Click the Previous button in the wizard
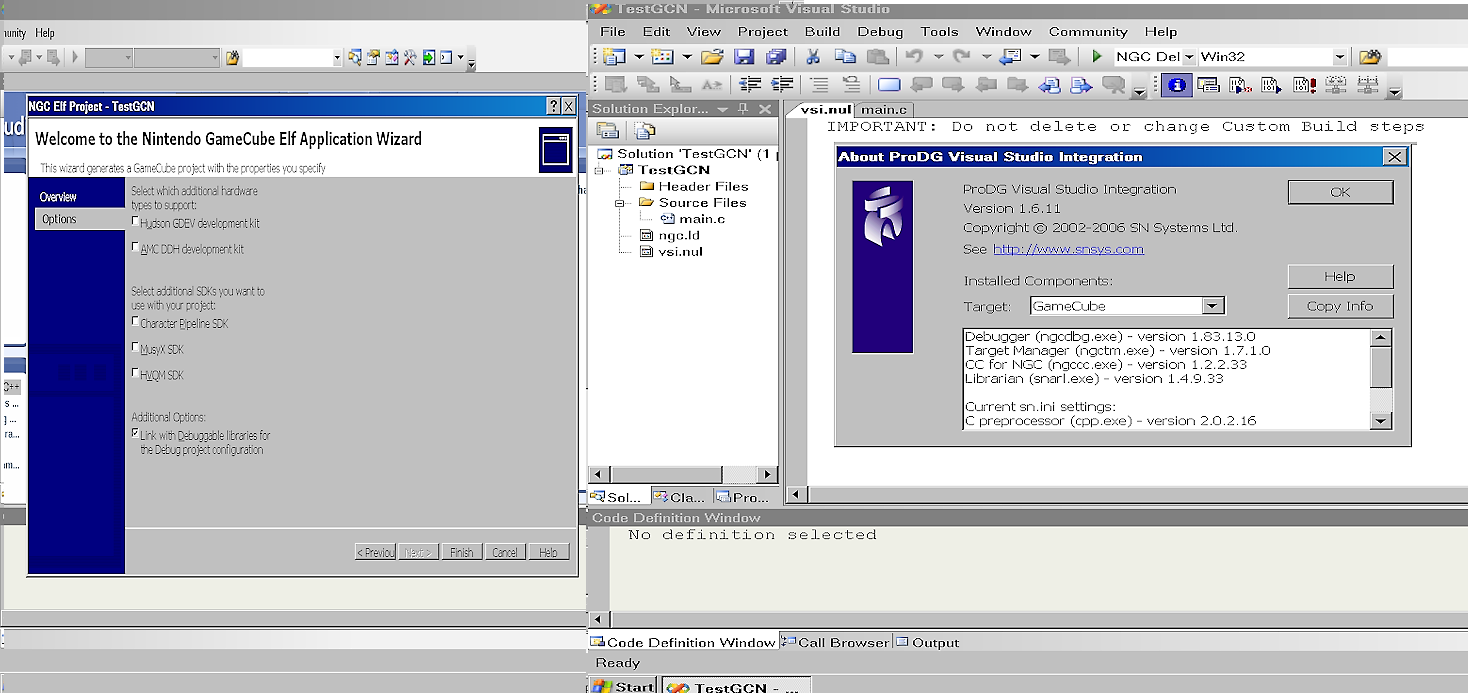This screenshot has height=693, width=1468. click(x=375, y=552)
